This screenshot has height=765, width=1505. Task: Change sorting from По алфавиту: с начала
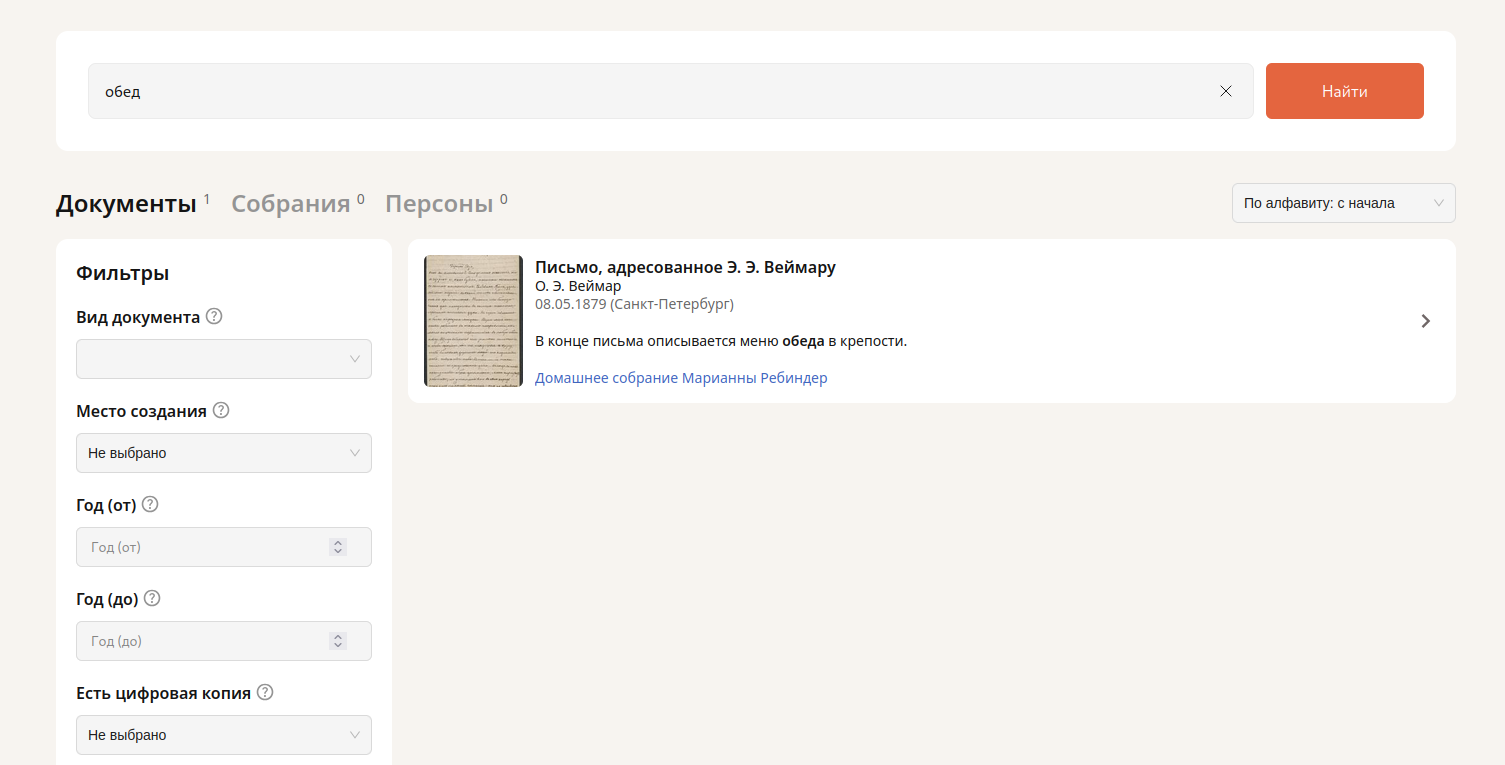[x=1343, y=203]
